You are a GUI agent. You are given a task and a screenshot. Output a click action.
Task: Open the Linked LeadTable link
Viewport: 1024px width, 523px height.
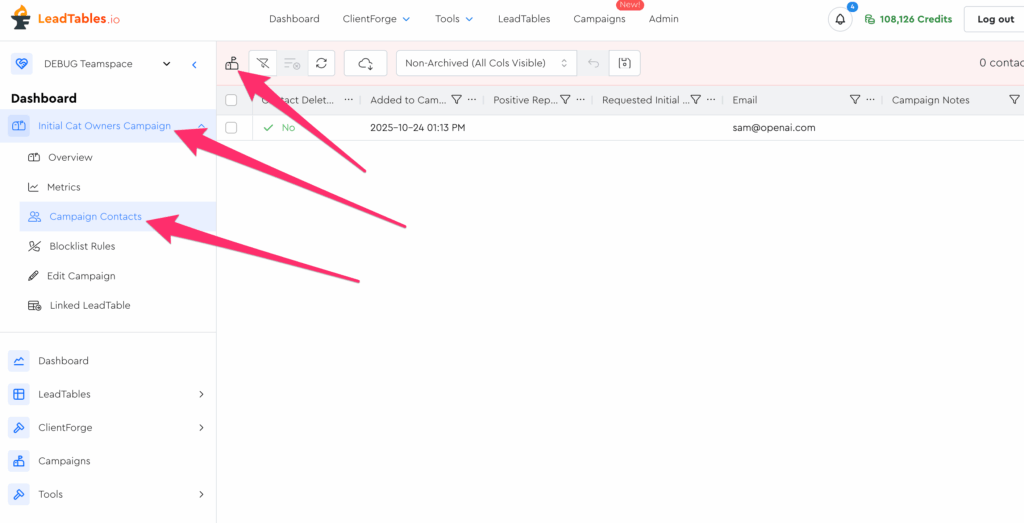click(x=90, y=305)
